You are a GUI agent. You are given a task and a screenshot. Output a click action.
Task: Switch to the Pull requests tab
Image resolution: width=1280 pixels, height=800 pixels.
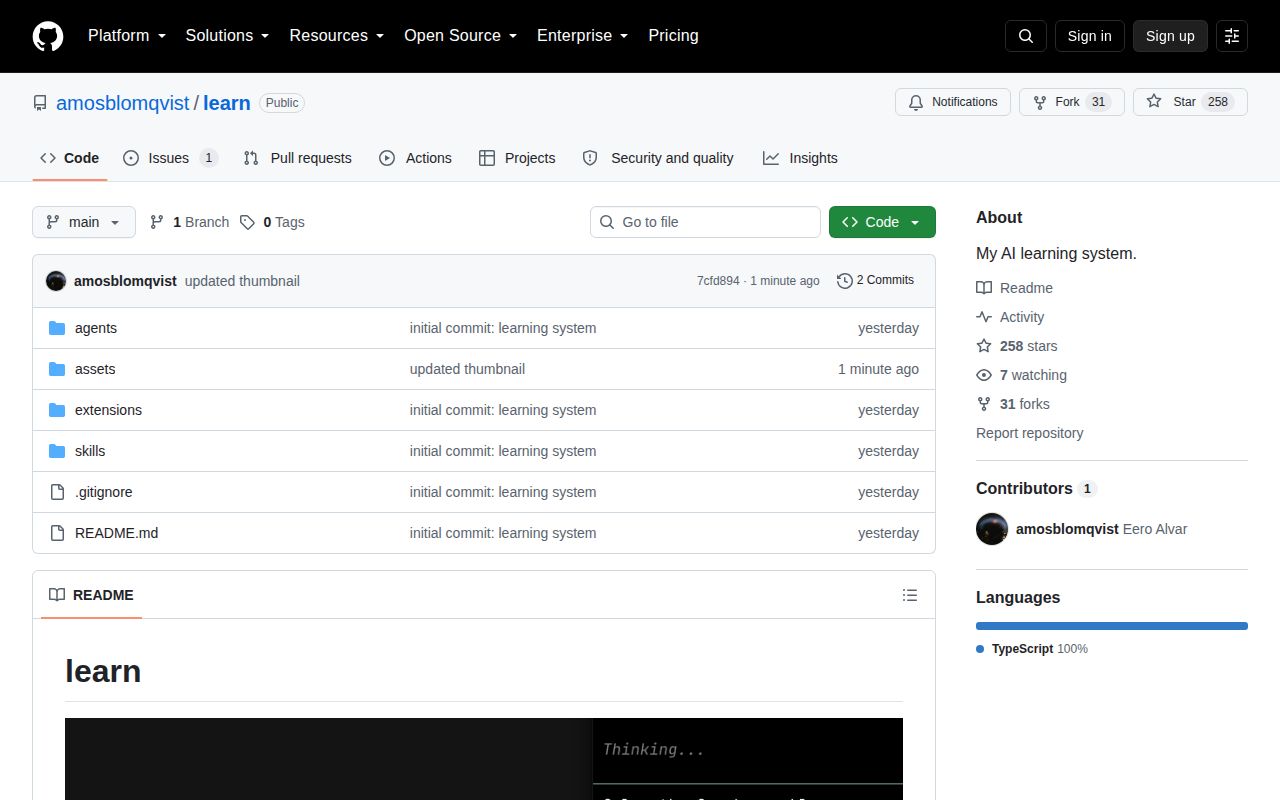[297, 158]
